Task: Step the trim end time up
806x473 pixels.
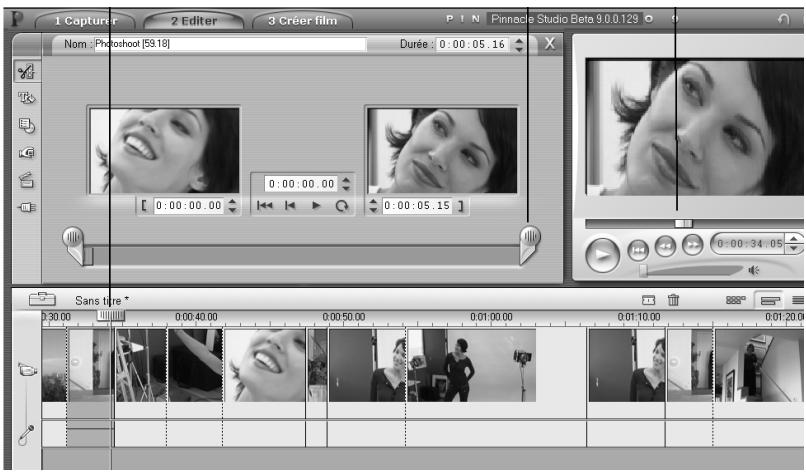Action: (373, 202)
